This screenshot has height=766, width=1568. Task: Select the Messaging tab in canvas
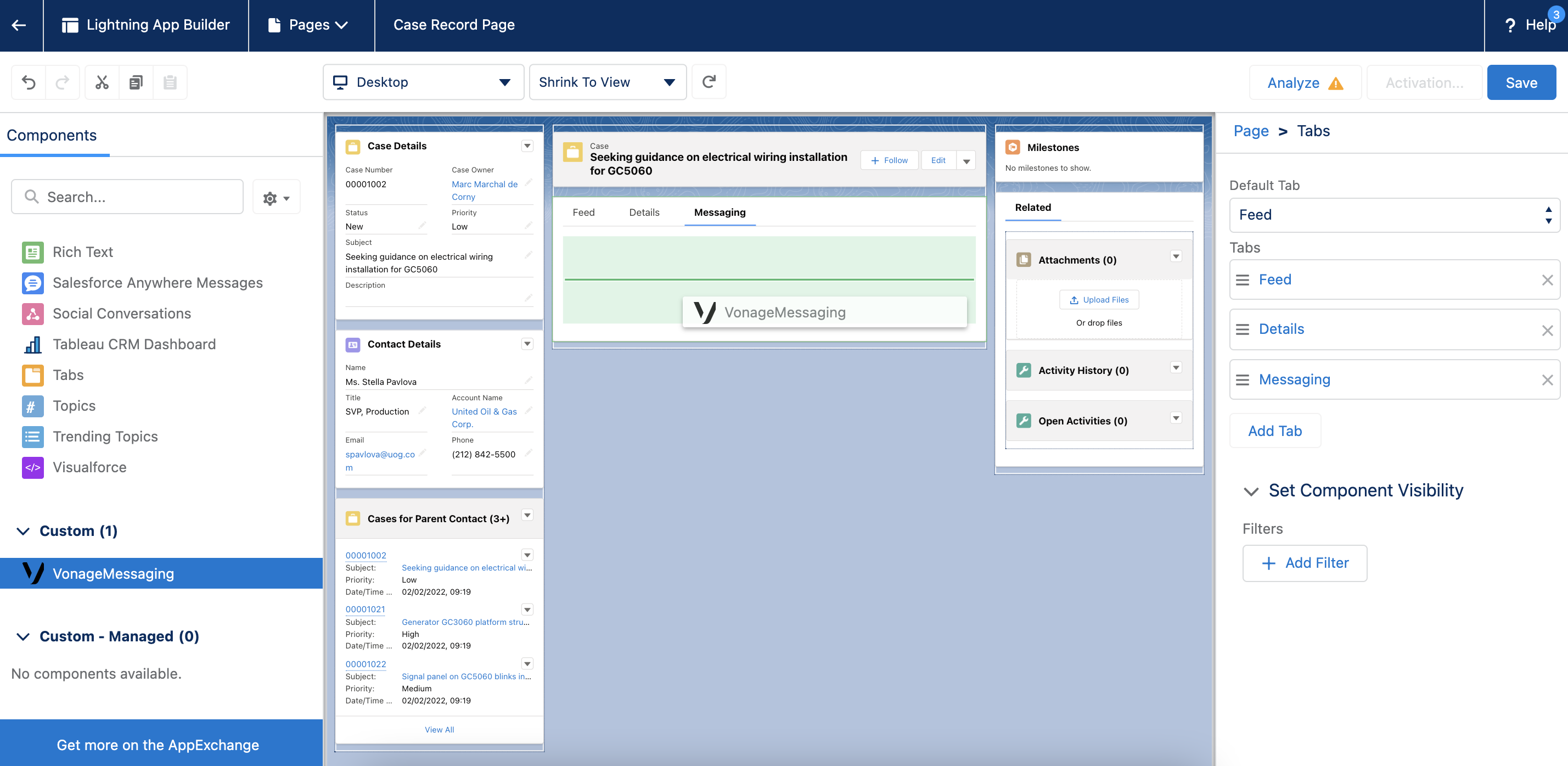pos(720,213)
